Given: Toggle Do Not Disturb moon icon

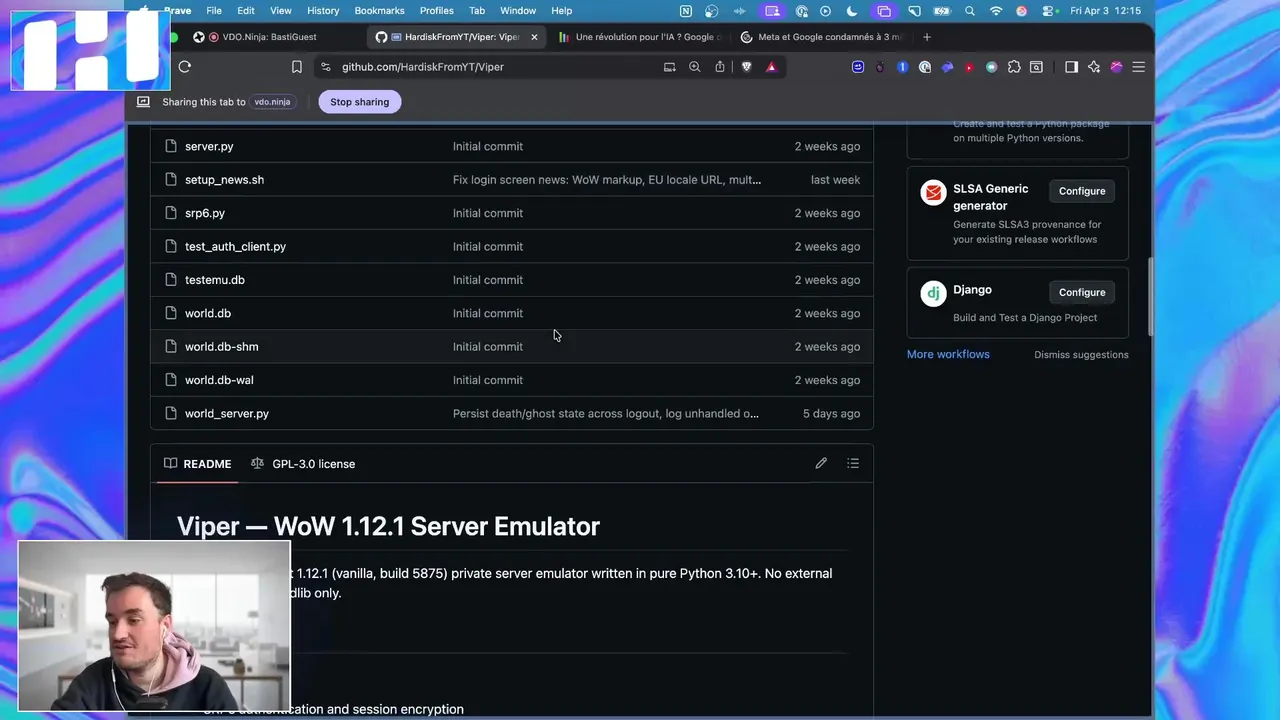Looking at the screenshot, I should tap(852, 11).
